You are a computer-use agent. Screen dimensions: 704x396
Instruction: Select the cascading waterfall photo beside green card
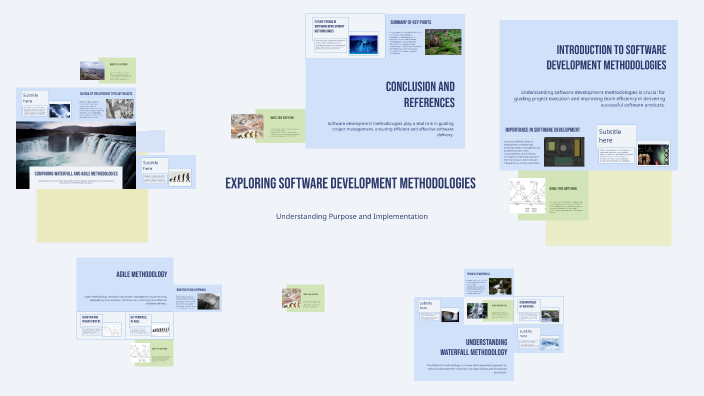[x=477, y=311]
